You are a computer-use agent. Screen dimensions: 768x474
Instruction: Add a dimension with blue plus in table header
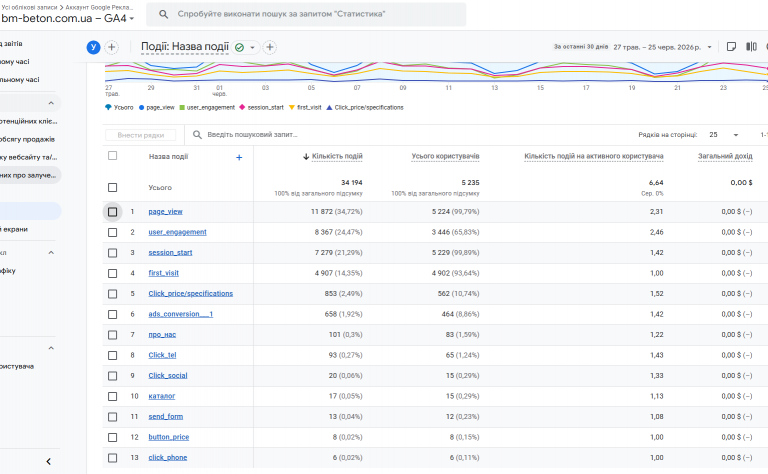pos(239,157)
